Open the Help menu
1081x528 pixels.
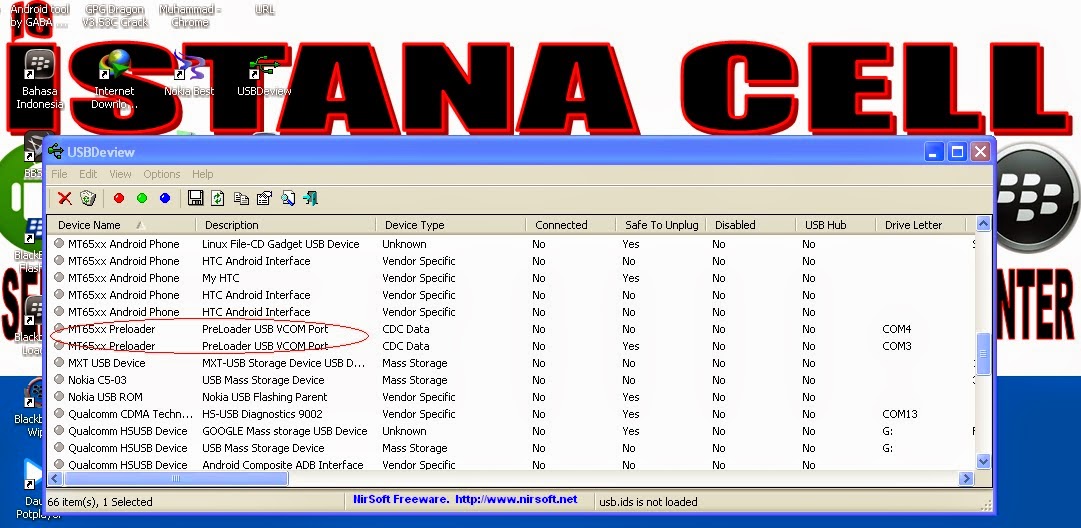coord(203,174)
